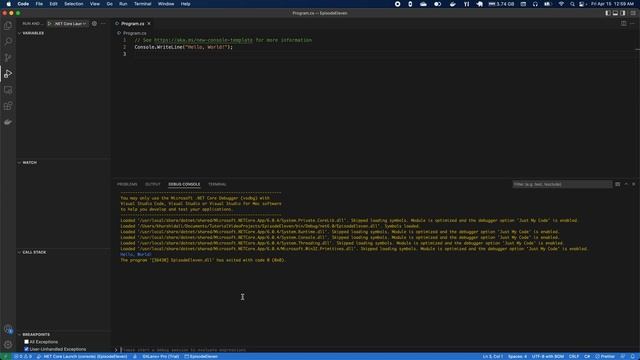640x360 pixels.
Task: Toggle bottom panel visibility in title bar
Action: [616, 13]
